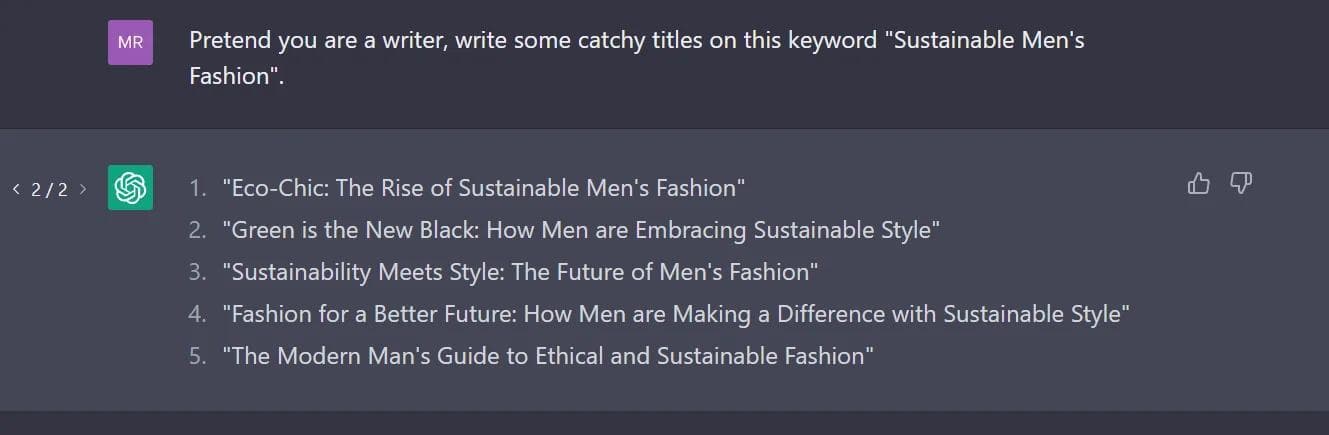The image size is (1329, 435).
Task: Click the thumbs down icon on the response
Action: pyautogui.click(x=1241, y=184)
